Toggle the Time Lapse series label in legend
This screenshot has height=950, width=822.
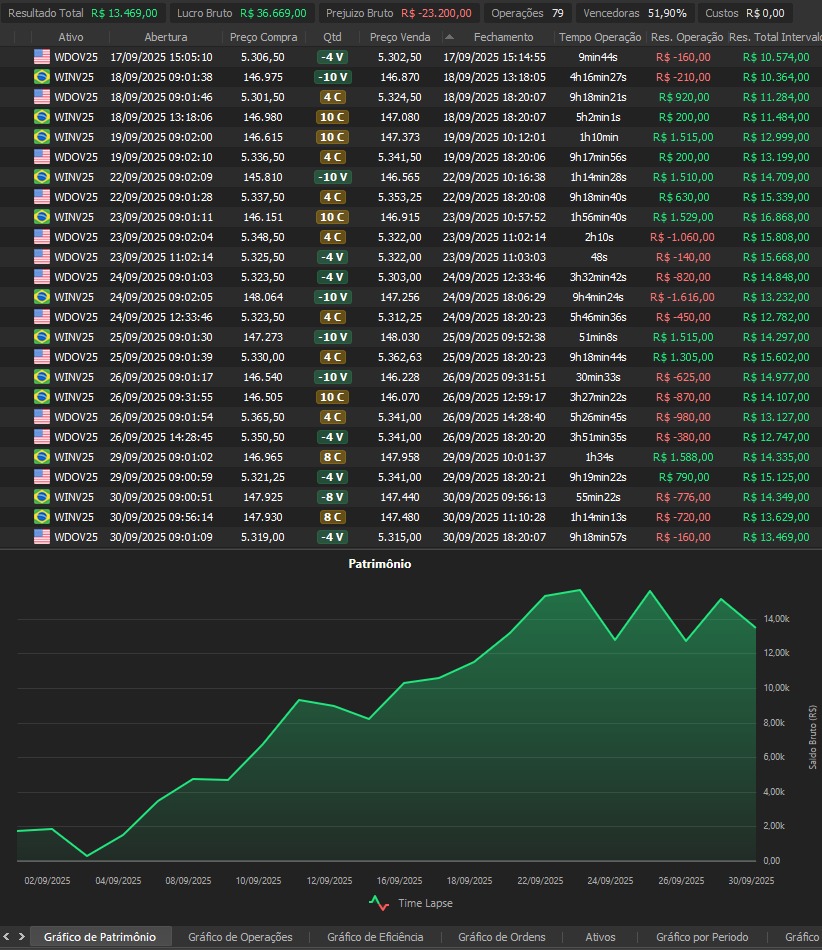click(425, 903)
